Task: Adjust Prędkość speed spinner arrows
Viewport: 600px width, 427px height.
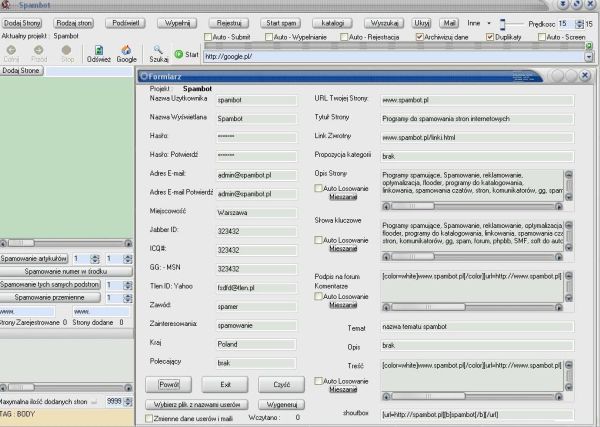Action: pos(579,24)
